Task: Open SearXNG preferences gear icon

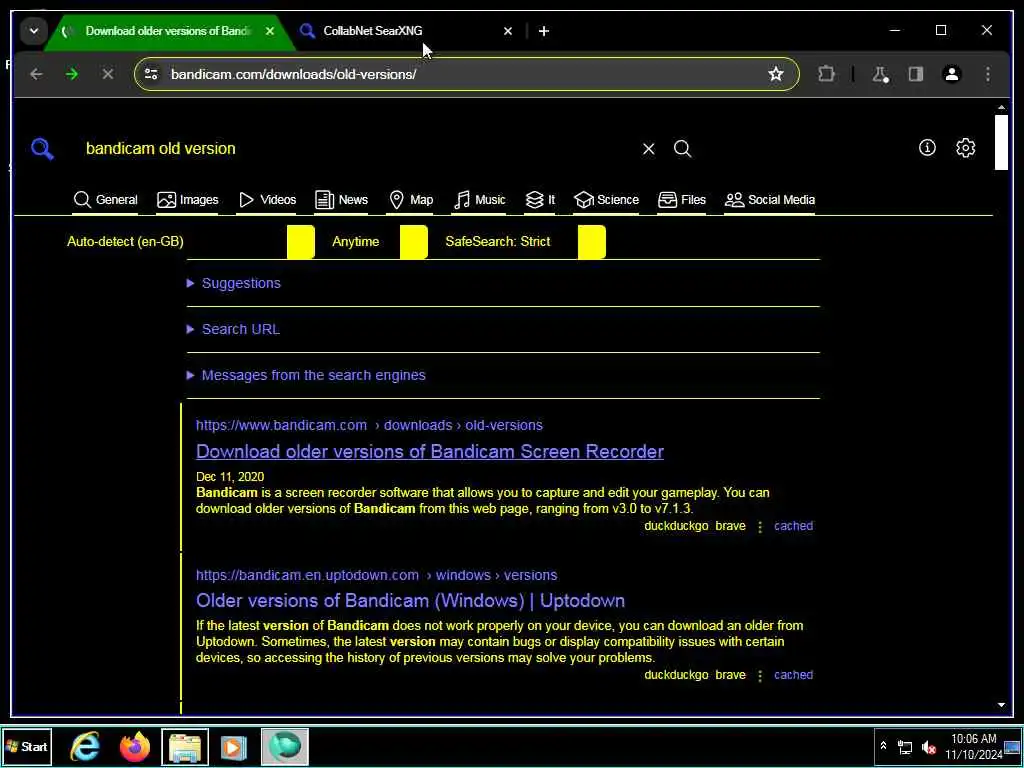Action: 966,148
